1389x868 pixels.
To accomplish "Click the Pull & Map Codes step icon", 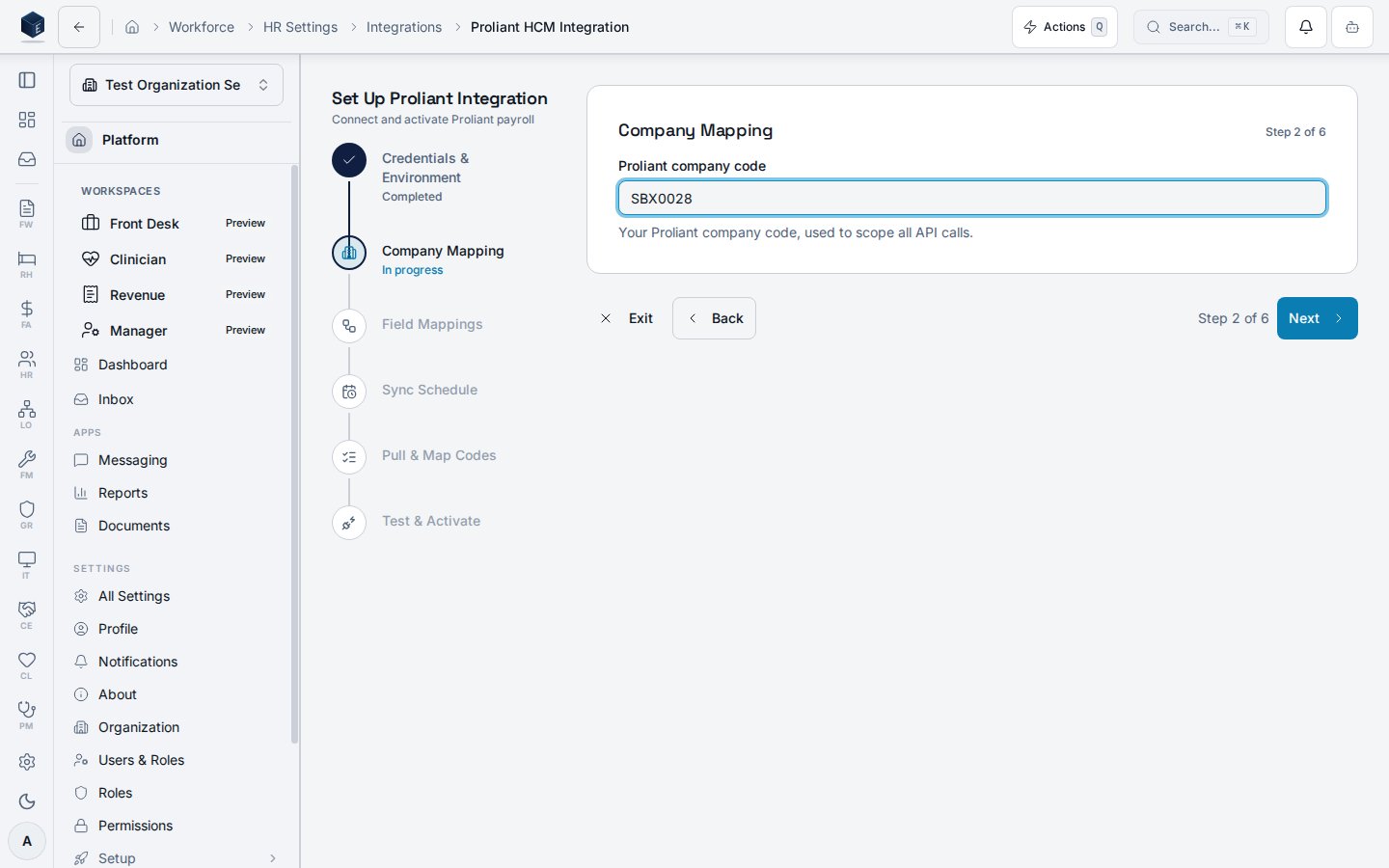I will point(349,457).
